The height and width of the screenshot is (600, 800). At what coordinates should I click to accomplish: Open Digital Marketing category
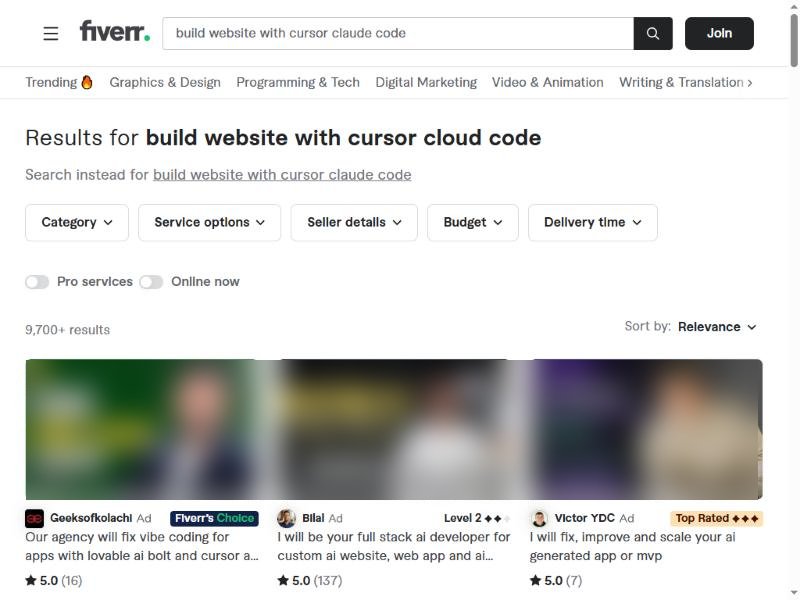click(x=426, y=82)
